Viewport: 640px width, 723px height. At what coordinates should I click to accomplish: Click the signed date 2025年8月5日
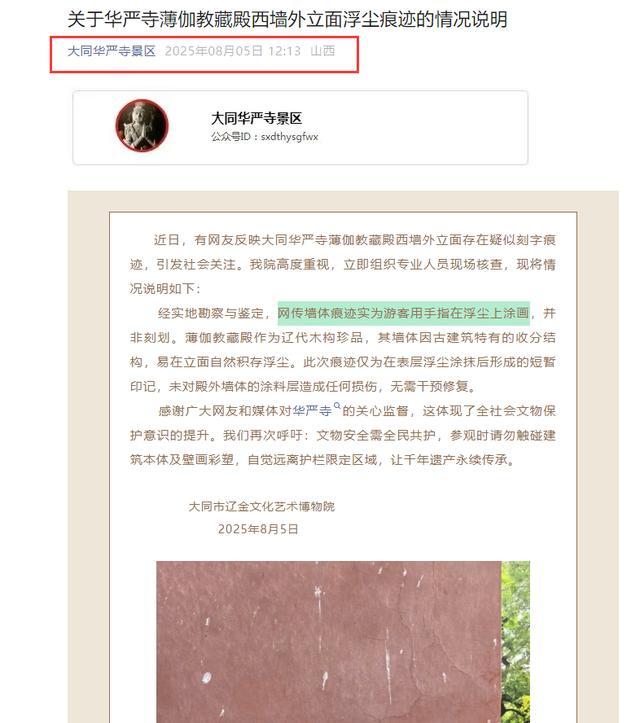coord(258,529)
